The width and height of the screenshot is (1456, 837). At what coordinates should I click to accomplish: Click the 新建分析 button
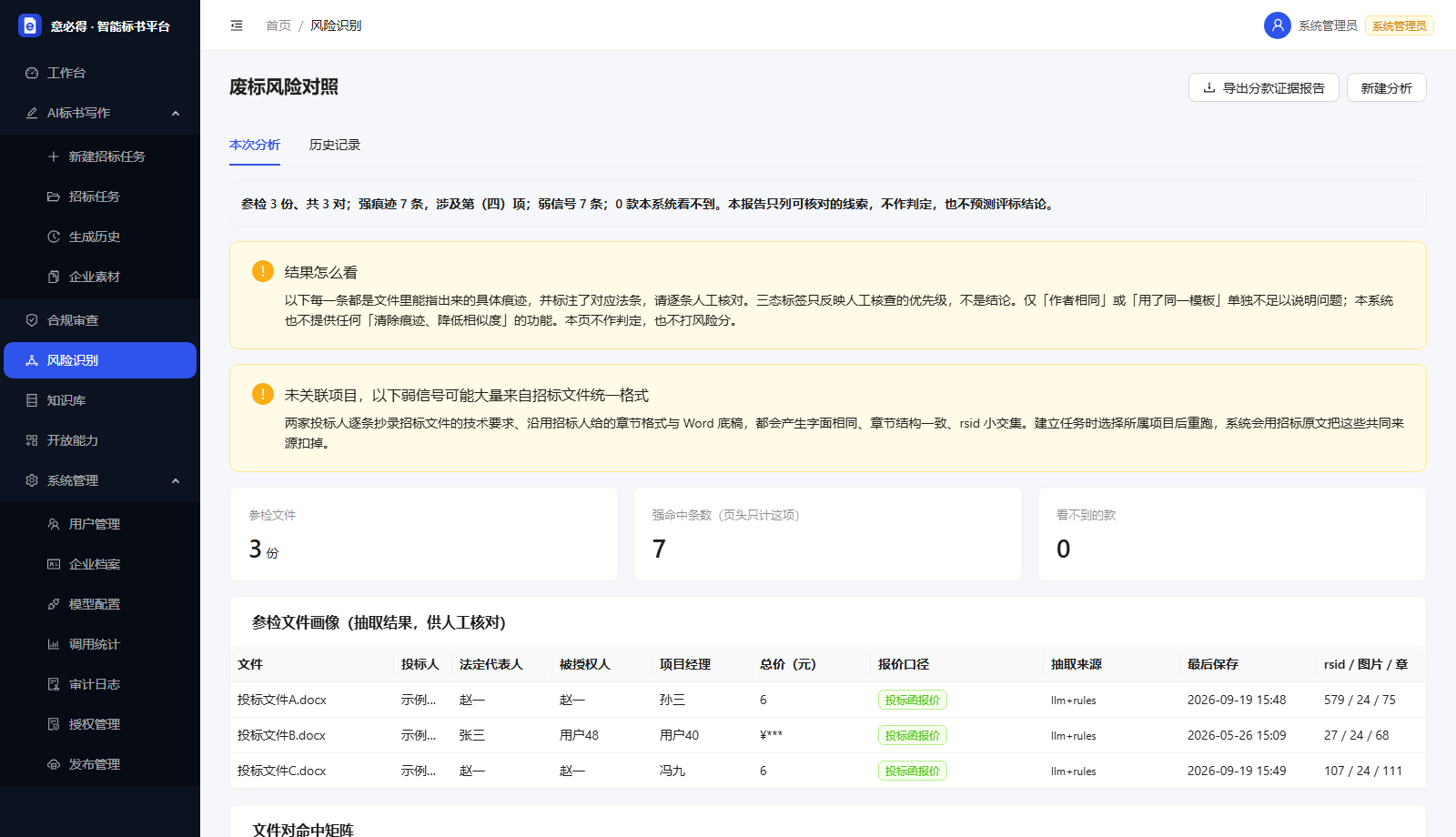(1386, 87)
